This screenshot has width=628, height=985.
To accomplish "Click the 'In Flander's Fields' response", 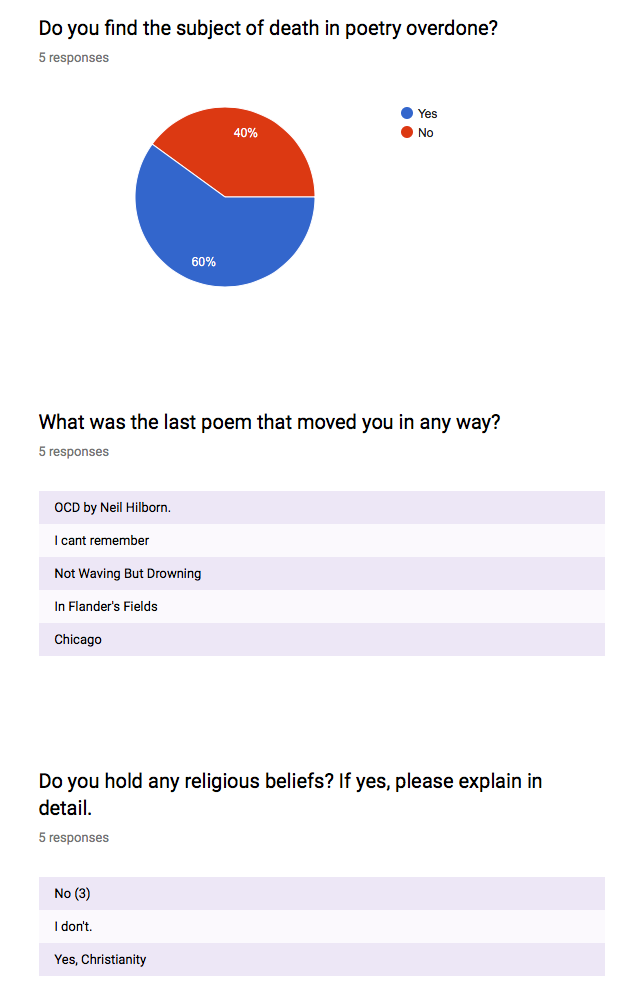I will 106,606.
